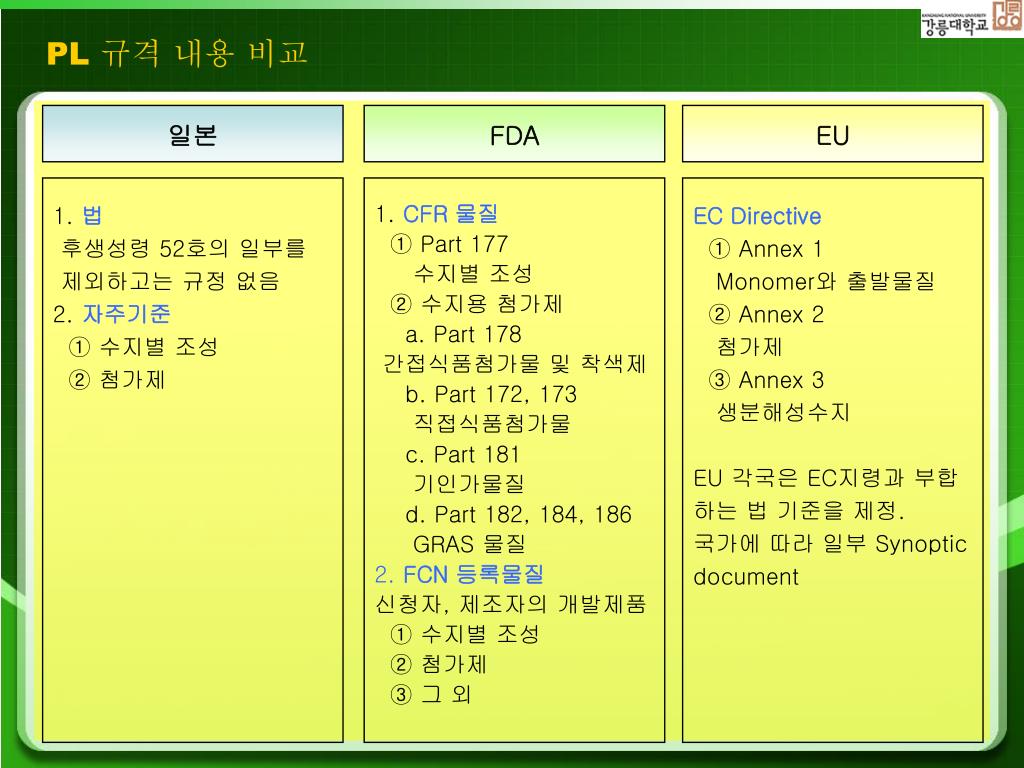Click the 강릉대학교 logo in the corner
The width and height of the screenshot is (1024, 768).
972,18
